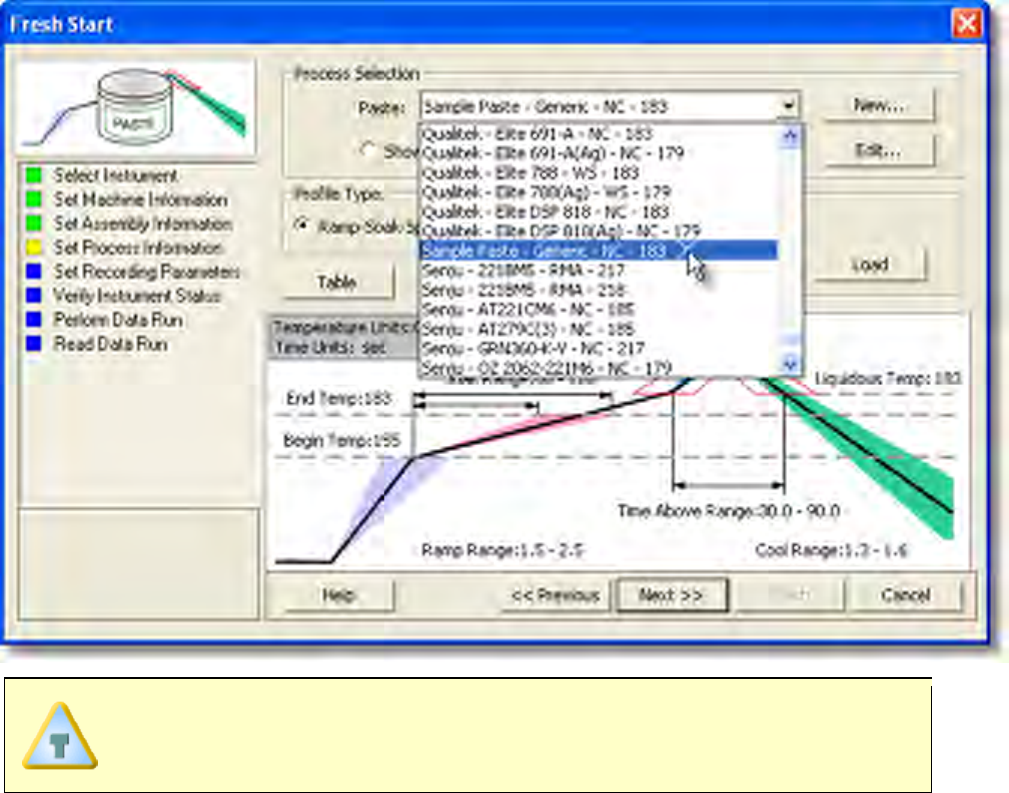Click the Read Data Run step label

111,344
